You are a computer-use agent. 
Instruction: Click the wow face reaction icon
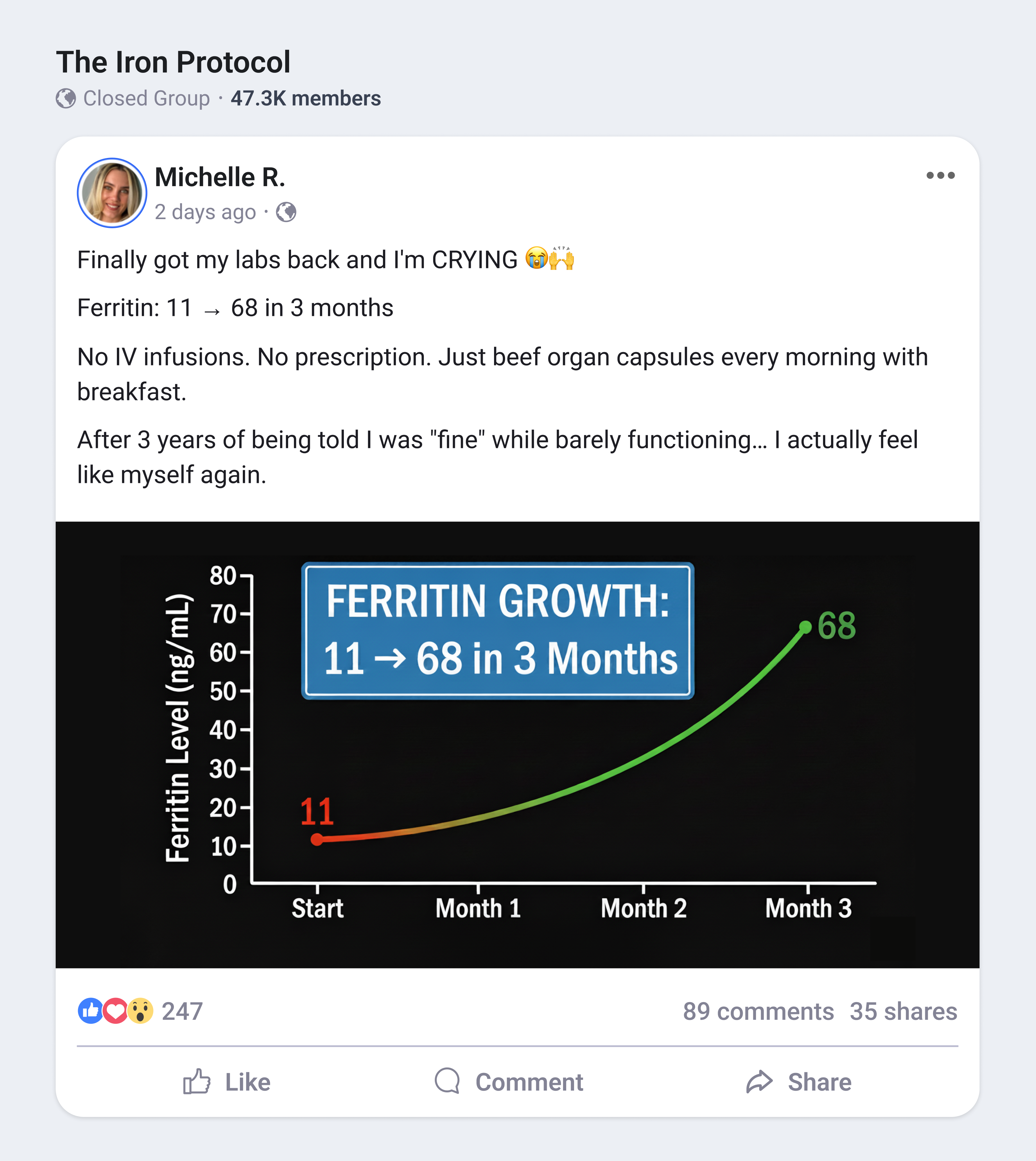pyautogui.click(x=141, y=1011)
